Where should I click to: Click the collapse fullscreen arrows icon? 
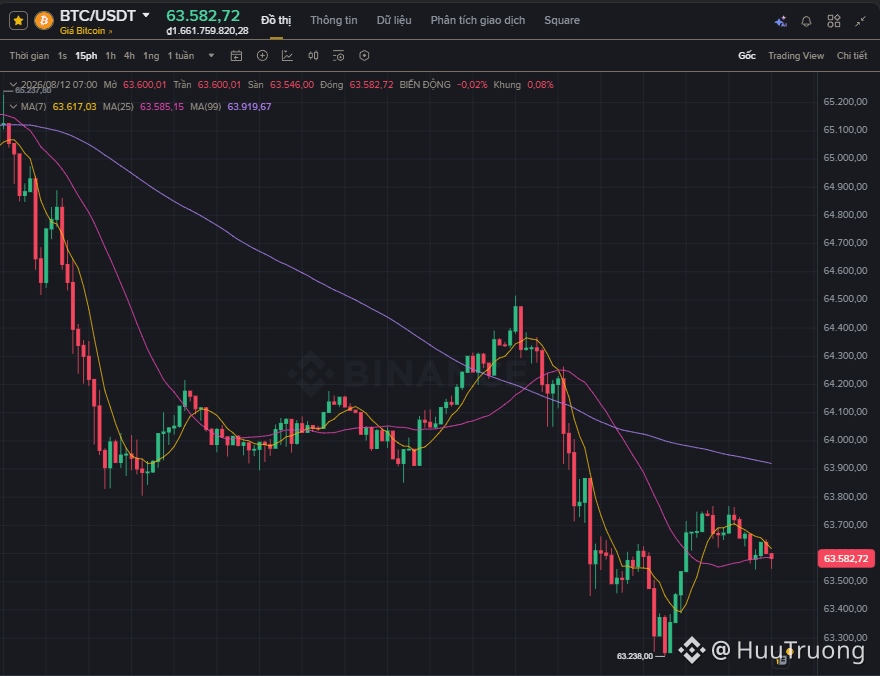[x=860, y=21]
